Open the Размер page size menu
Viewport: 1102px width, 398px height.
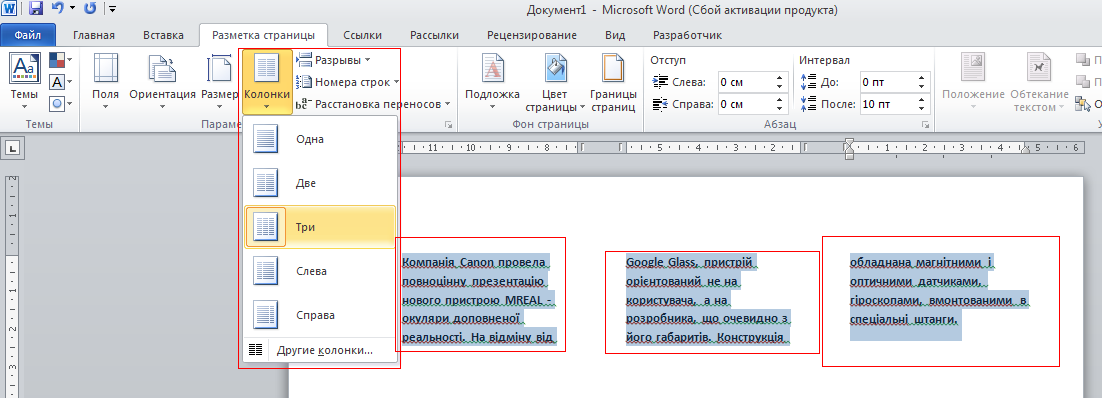pos(220,81)
